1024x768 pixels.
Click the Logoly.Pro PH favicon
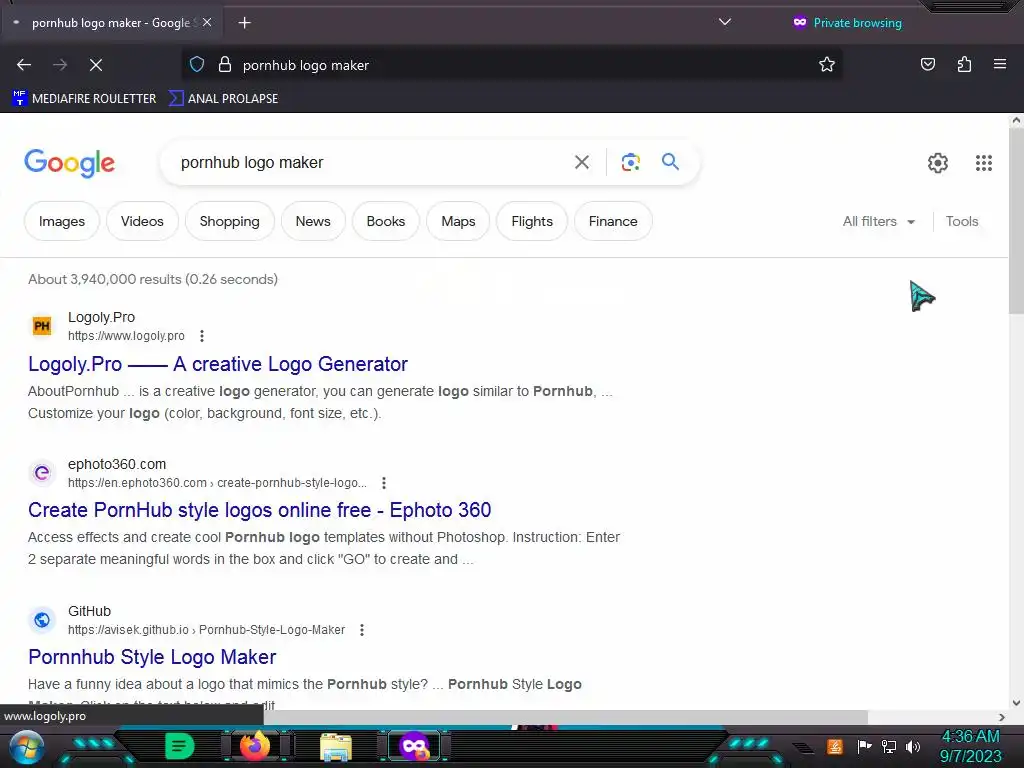42,325
